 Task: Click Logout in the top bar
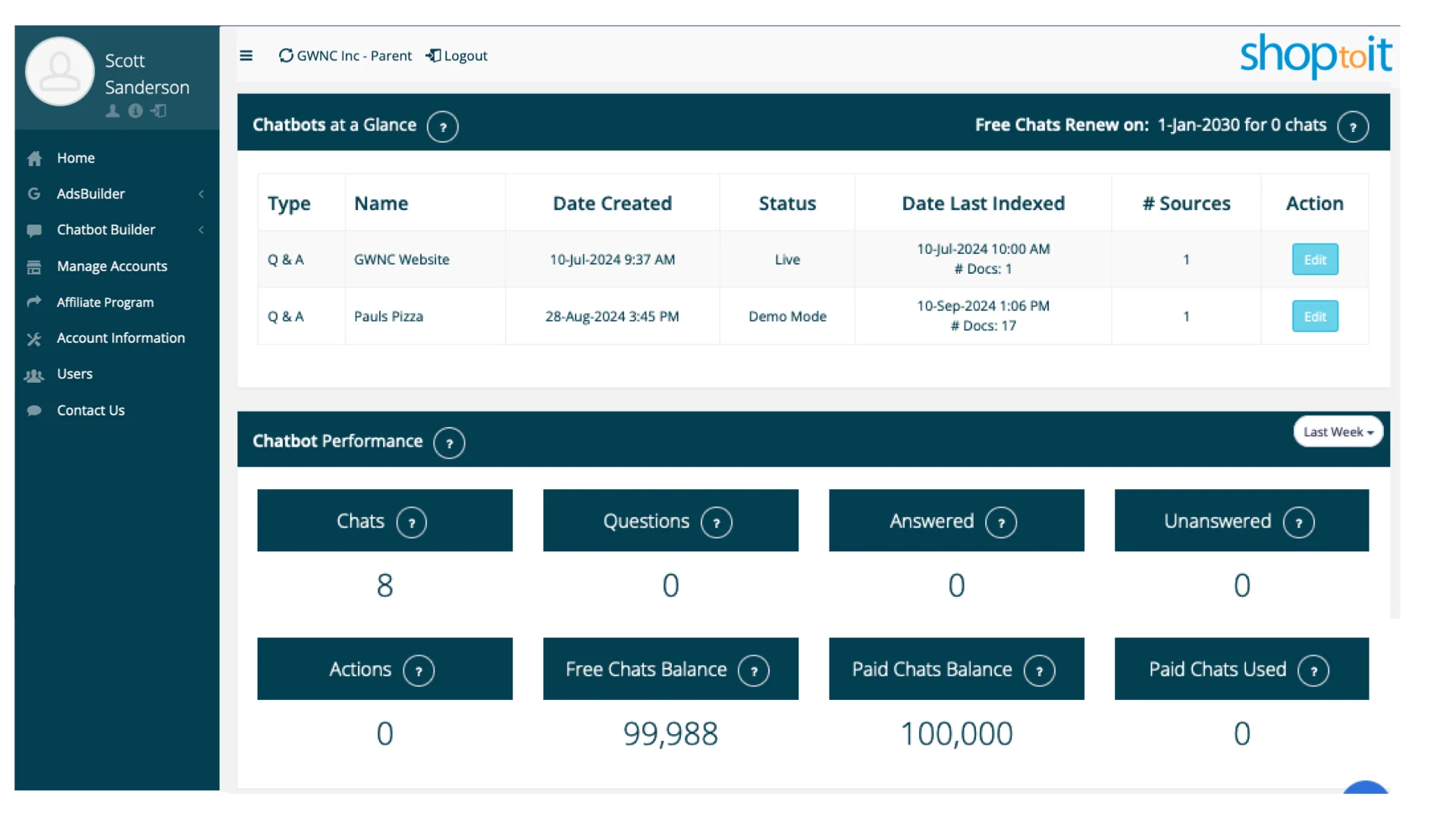[x=457, y=55]
